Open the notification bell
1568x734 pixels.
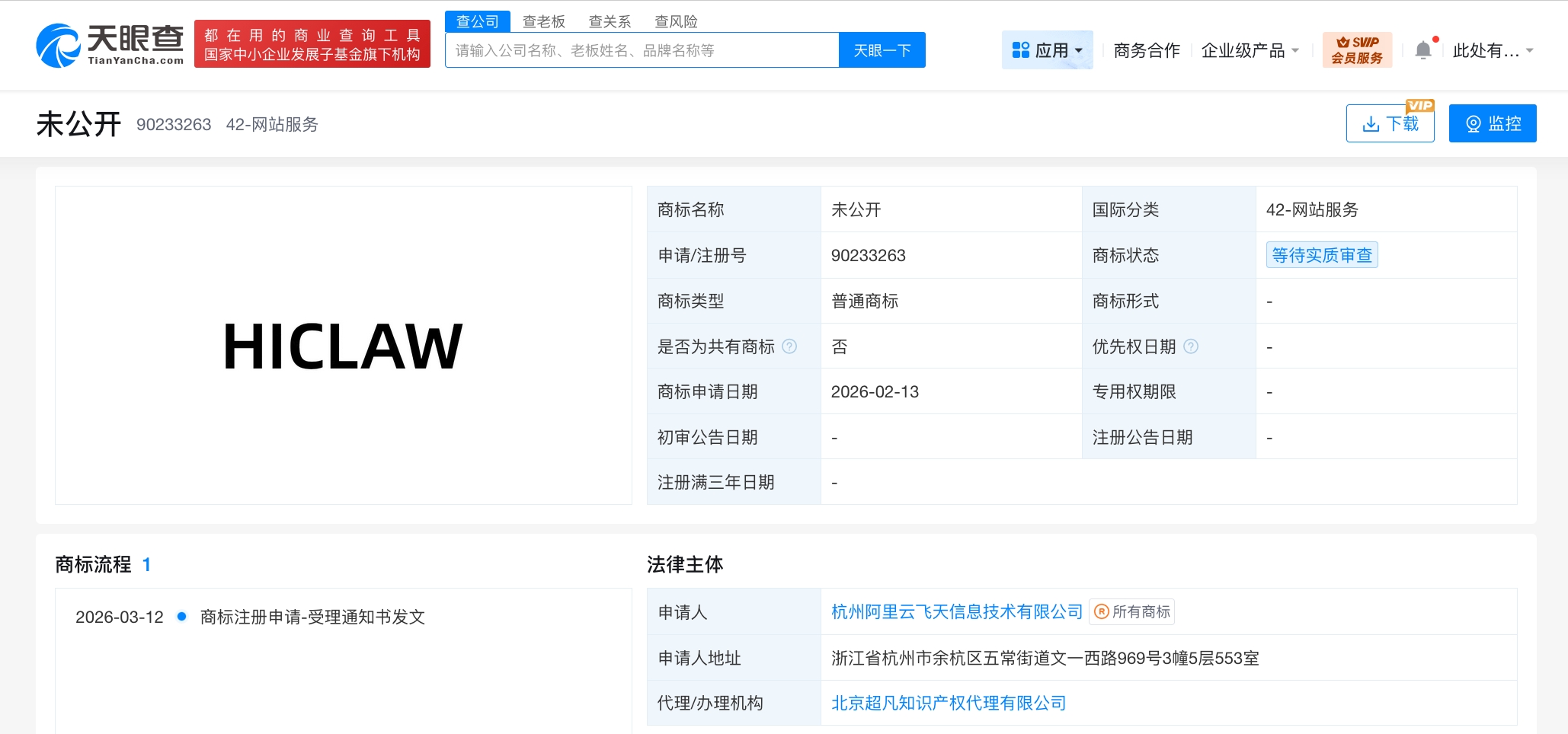(x=1424, y=49)
